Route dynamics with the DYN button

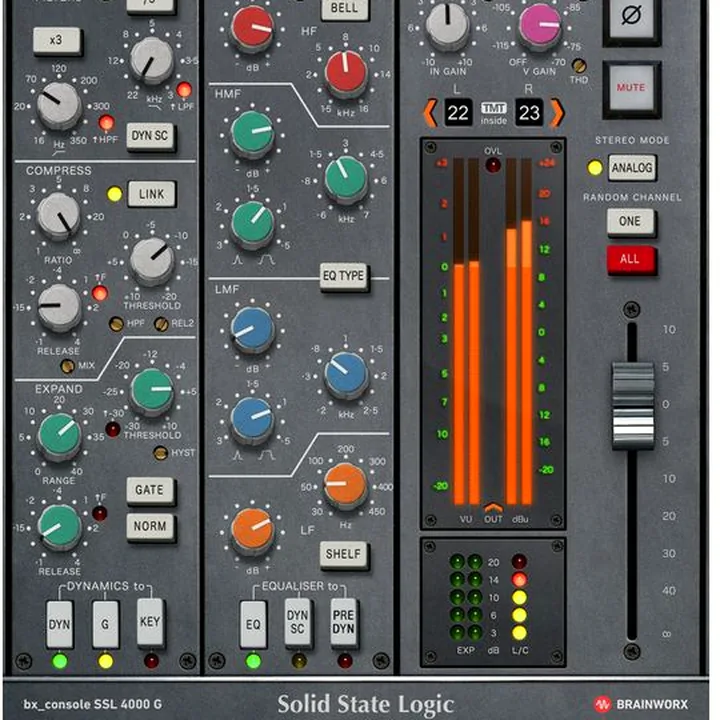pos(59,624)
